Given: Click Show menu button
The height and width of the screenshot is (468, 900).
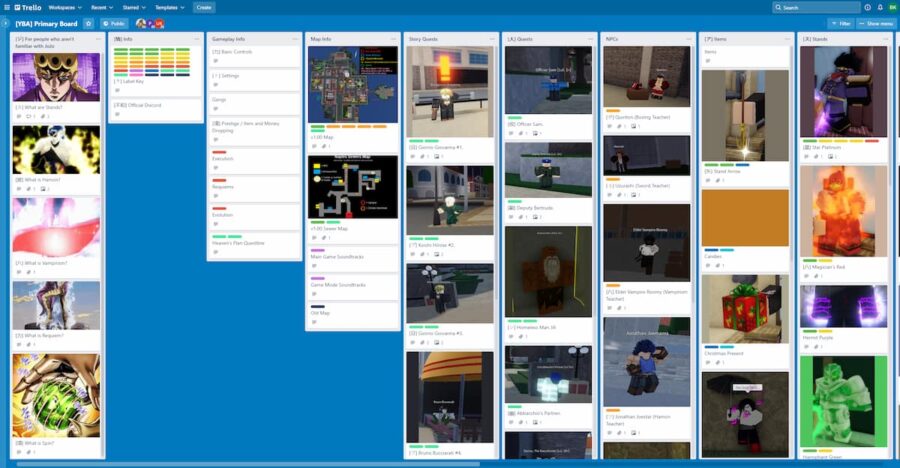Looking at the screenshot, I should 876,24.
